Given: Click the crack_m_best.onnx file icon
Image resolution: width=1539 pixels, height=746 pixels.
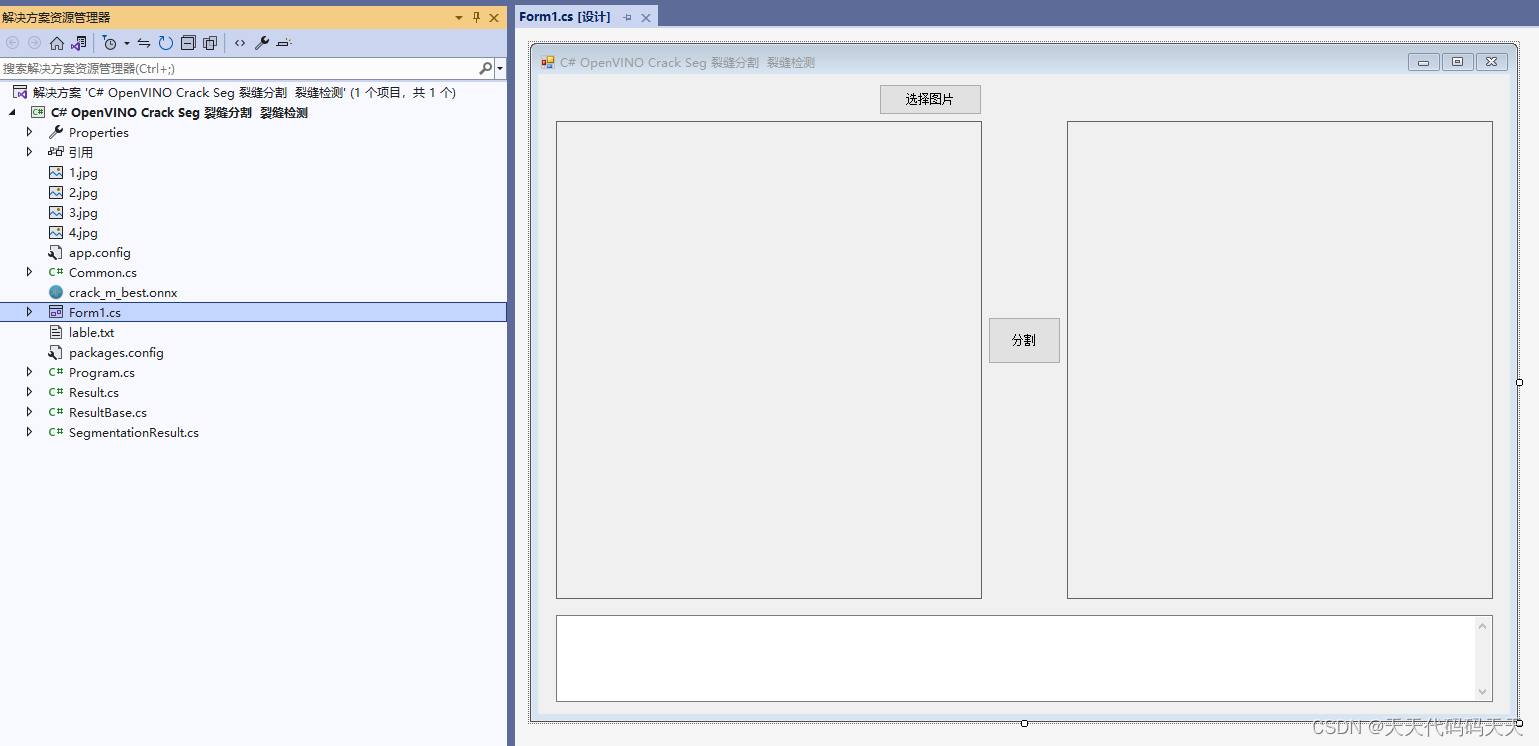Looking at the screenshot, I should pyautogui.click(x=56, y=292).
